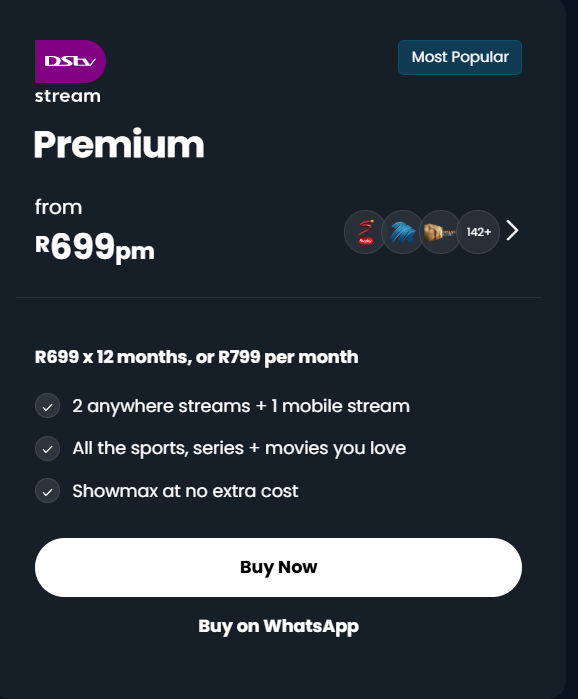Open the Buy on WhatsApp link
This screenshot has width=578, height=699.
pos(279,626)
